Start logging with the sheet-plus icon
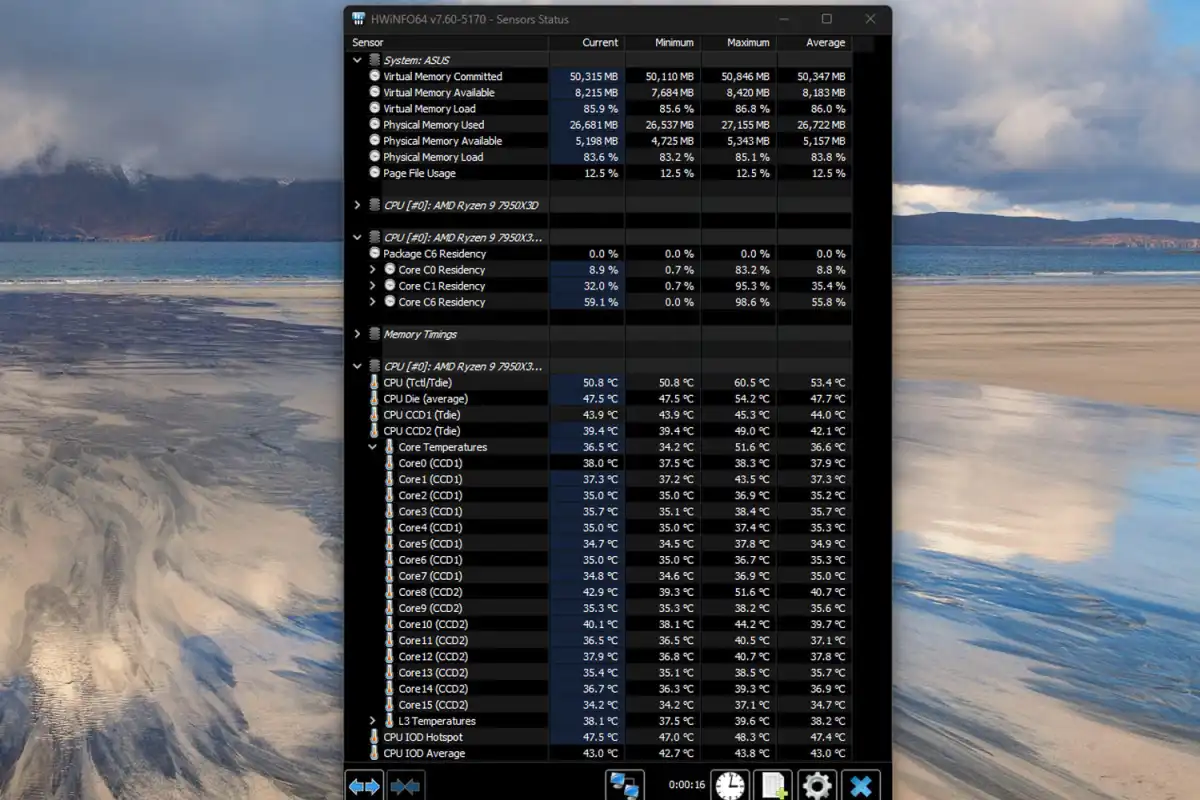This screenshot has height=800, width=1200. point(773,786)
